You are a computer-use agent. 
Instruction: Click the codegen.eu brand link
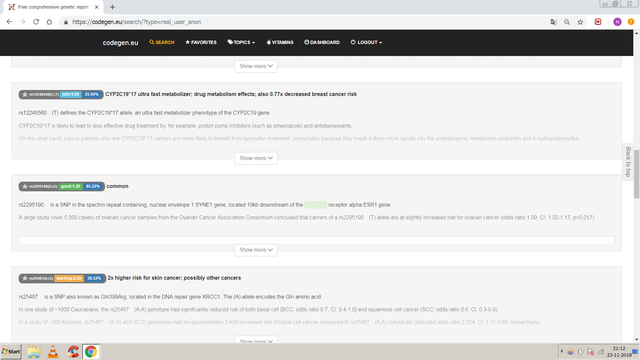(x=120, y=43)
